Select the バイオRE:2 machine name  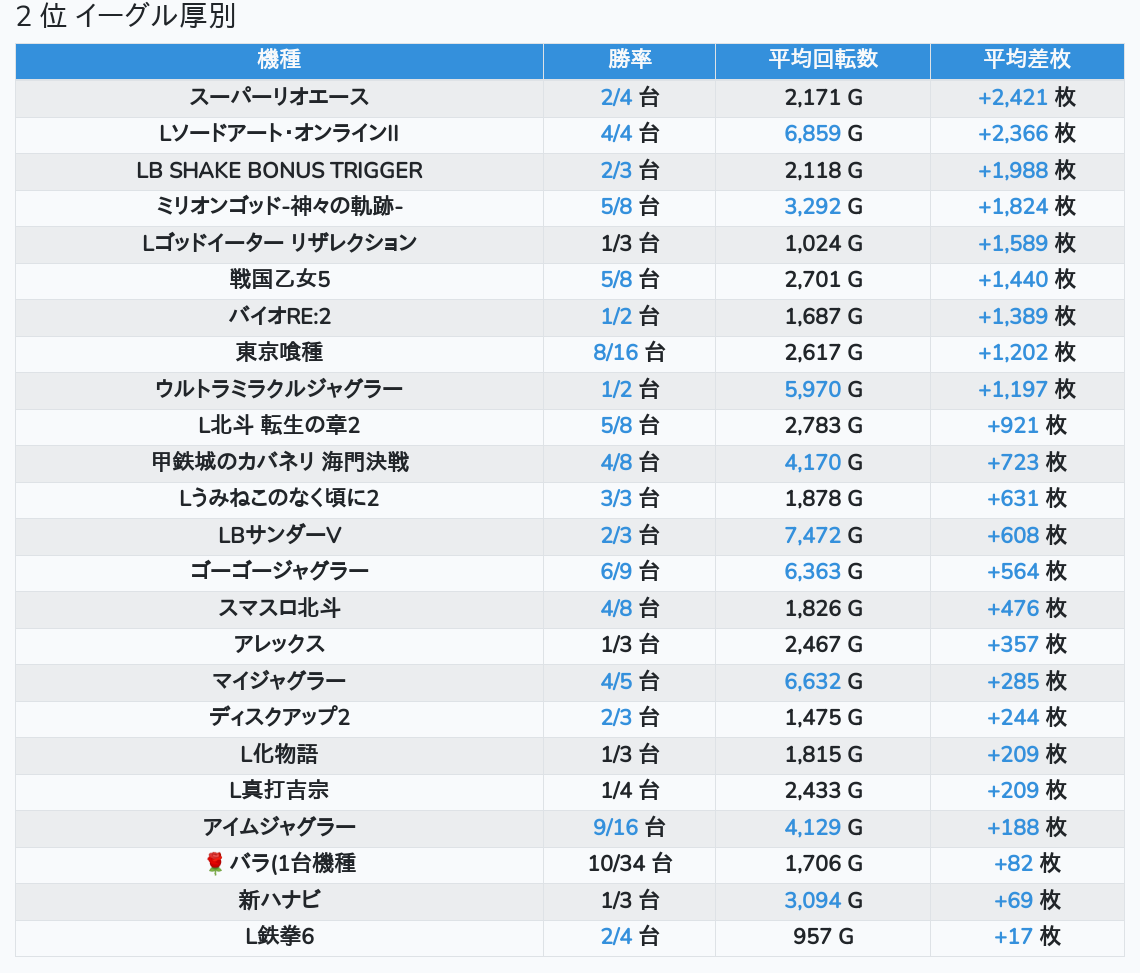(279, 316)
